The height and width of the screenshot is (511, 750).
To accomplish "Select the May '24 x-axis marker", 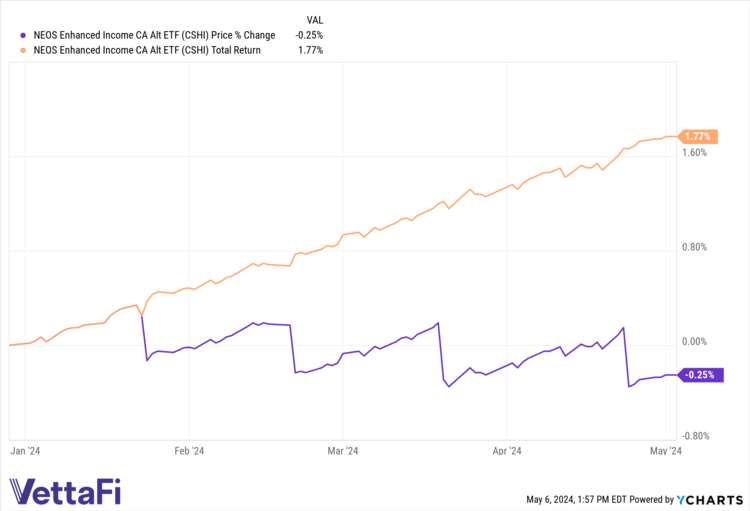I will click(x=667, y=451).
